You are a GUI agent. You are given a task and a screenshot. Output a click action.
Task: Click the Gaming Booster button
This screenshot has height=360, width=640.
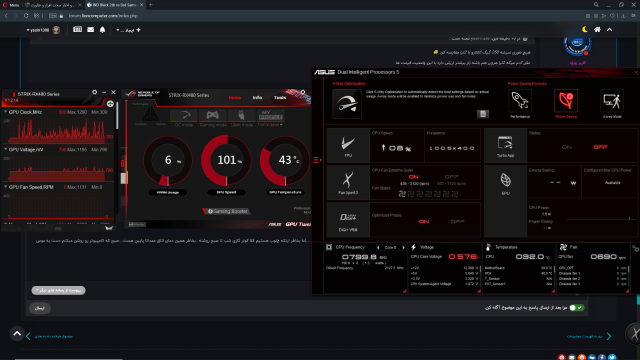[227, 211]
